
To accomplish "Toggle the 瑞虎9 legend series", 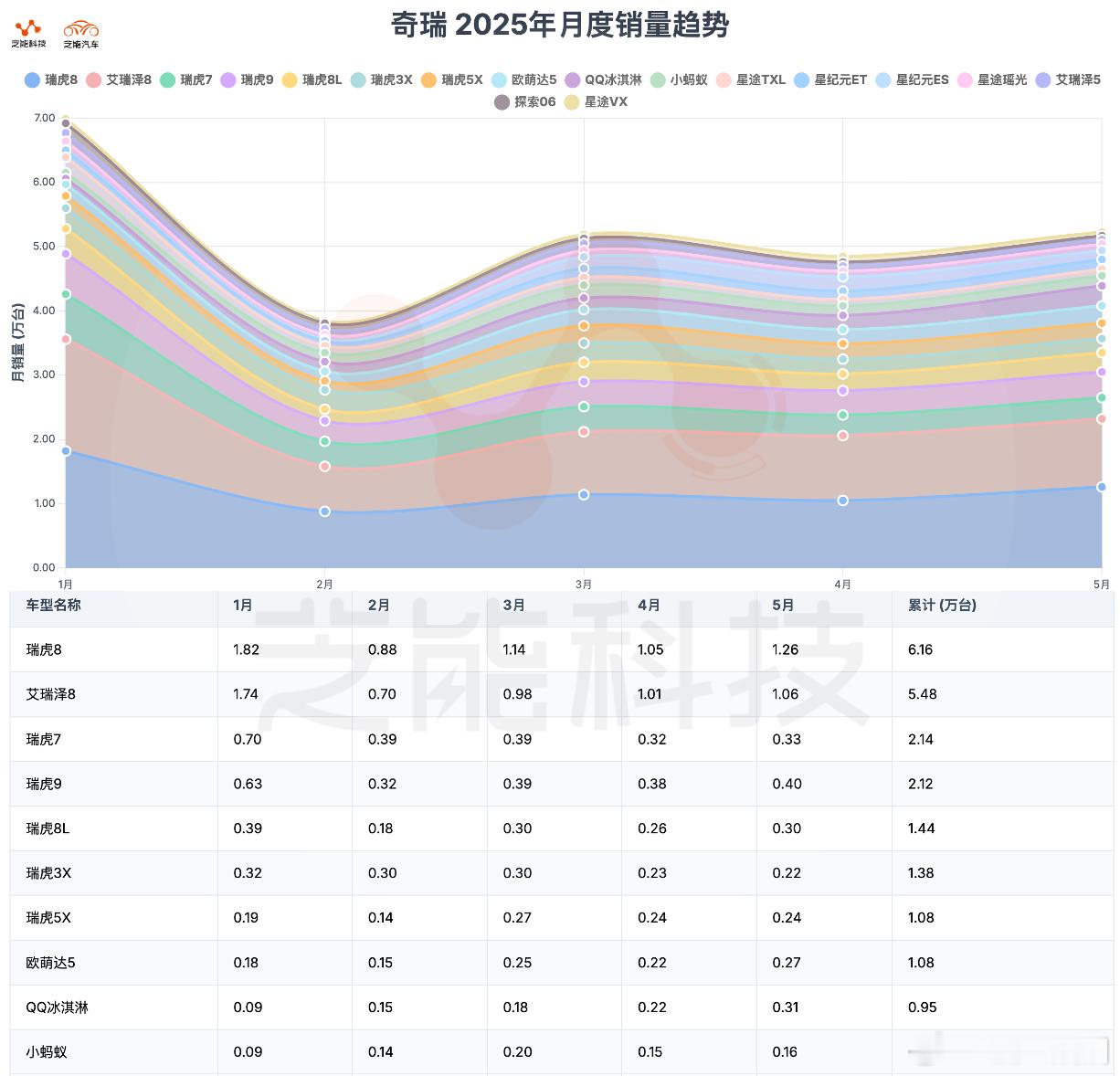I will tap(248, 80).
